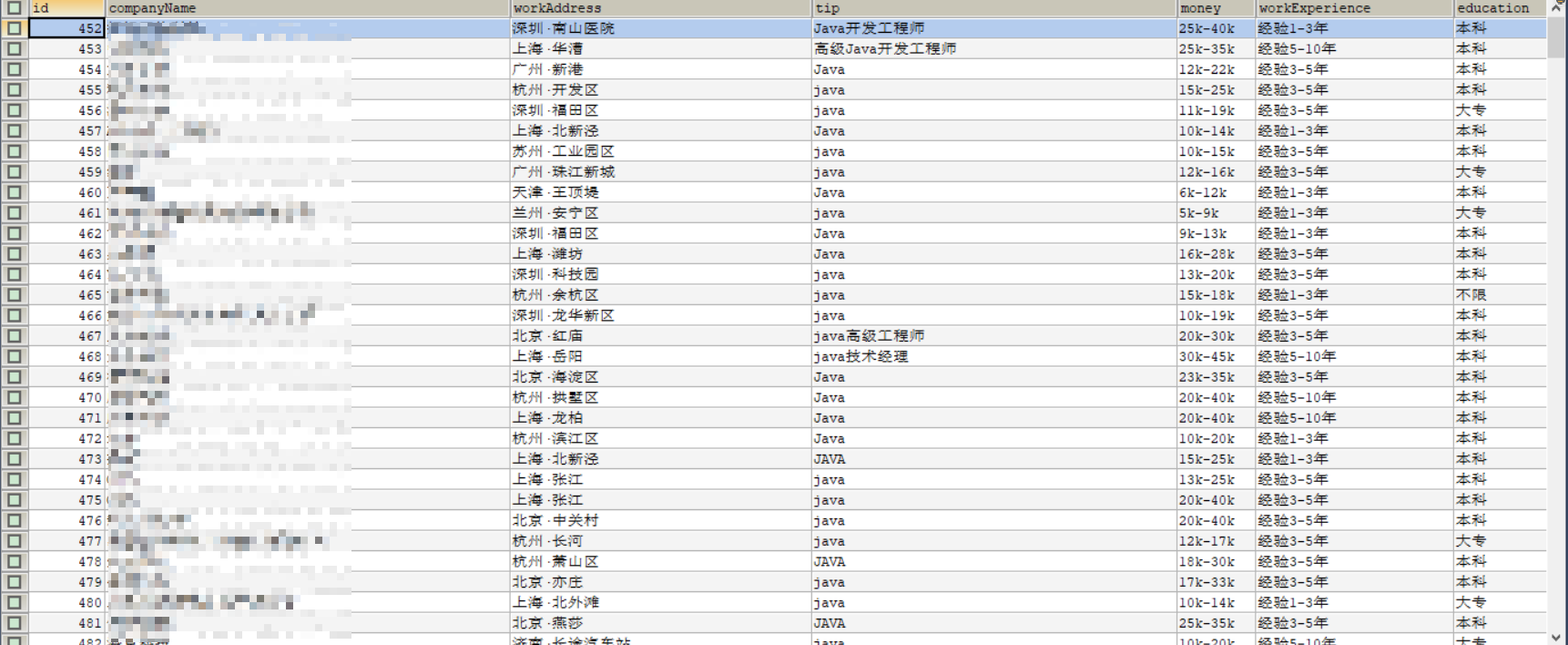Select the cell '杭州·余杭区'
The image size is (1568, 645).
(x=660, y=294)
